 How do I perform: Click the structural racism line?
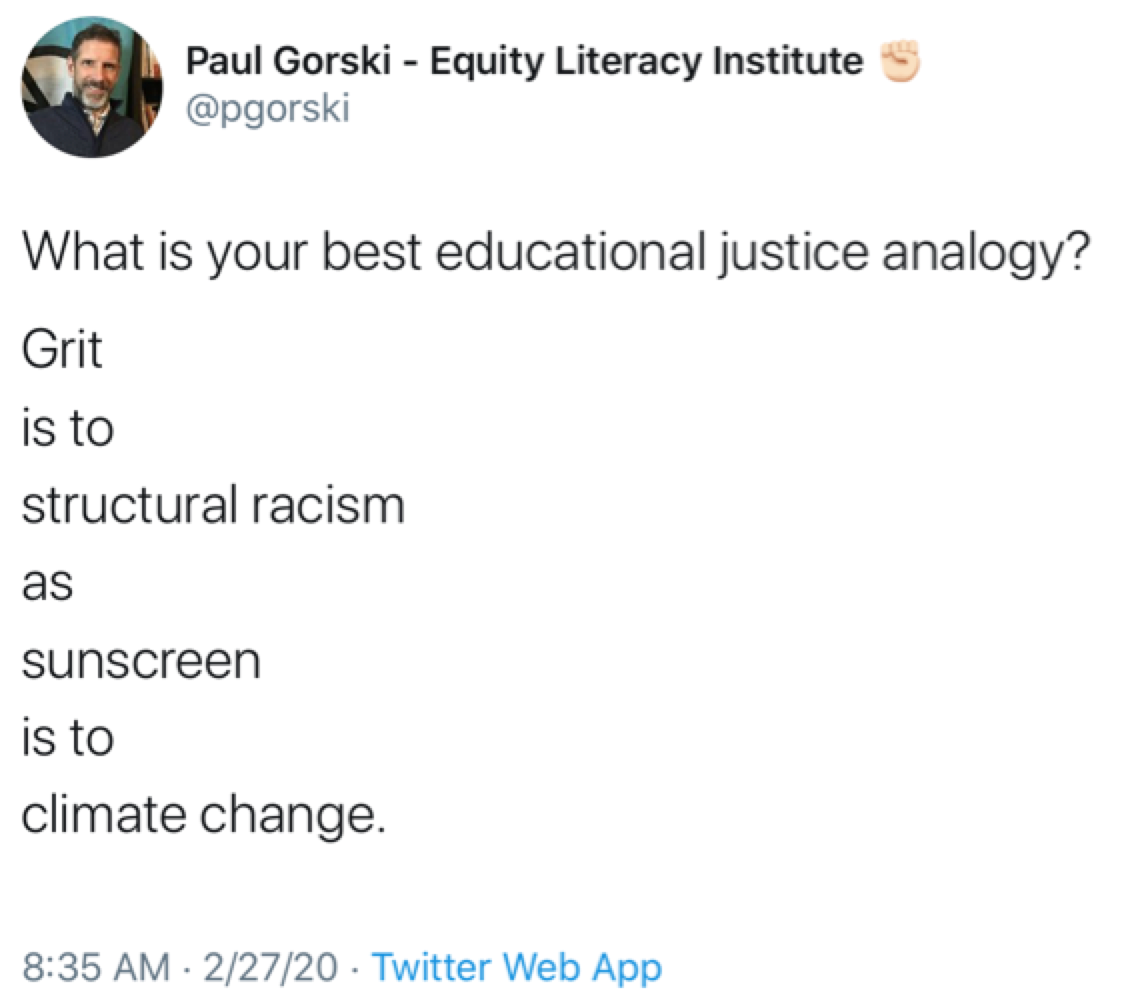click(213, 505)
